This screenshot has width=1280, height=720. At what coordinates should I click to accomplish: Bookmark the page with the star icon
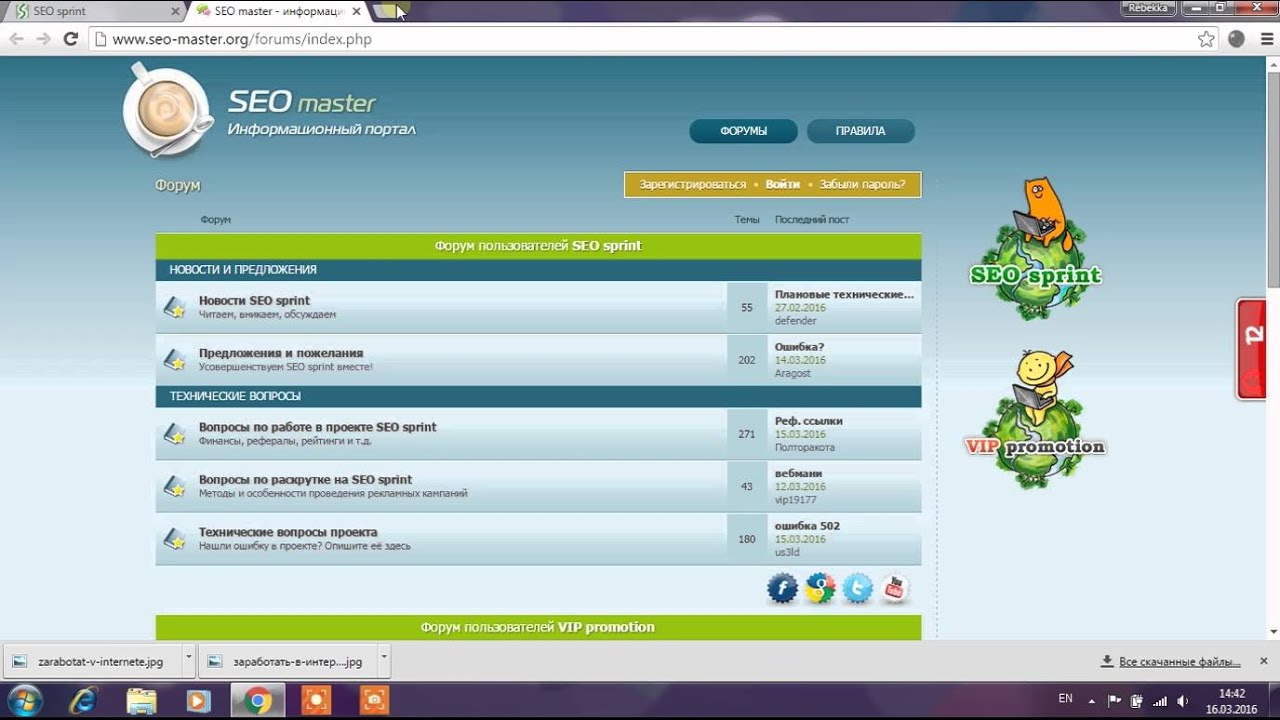tap(1206, 39)
